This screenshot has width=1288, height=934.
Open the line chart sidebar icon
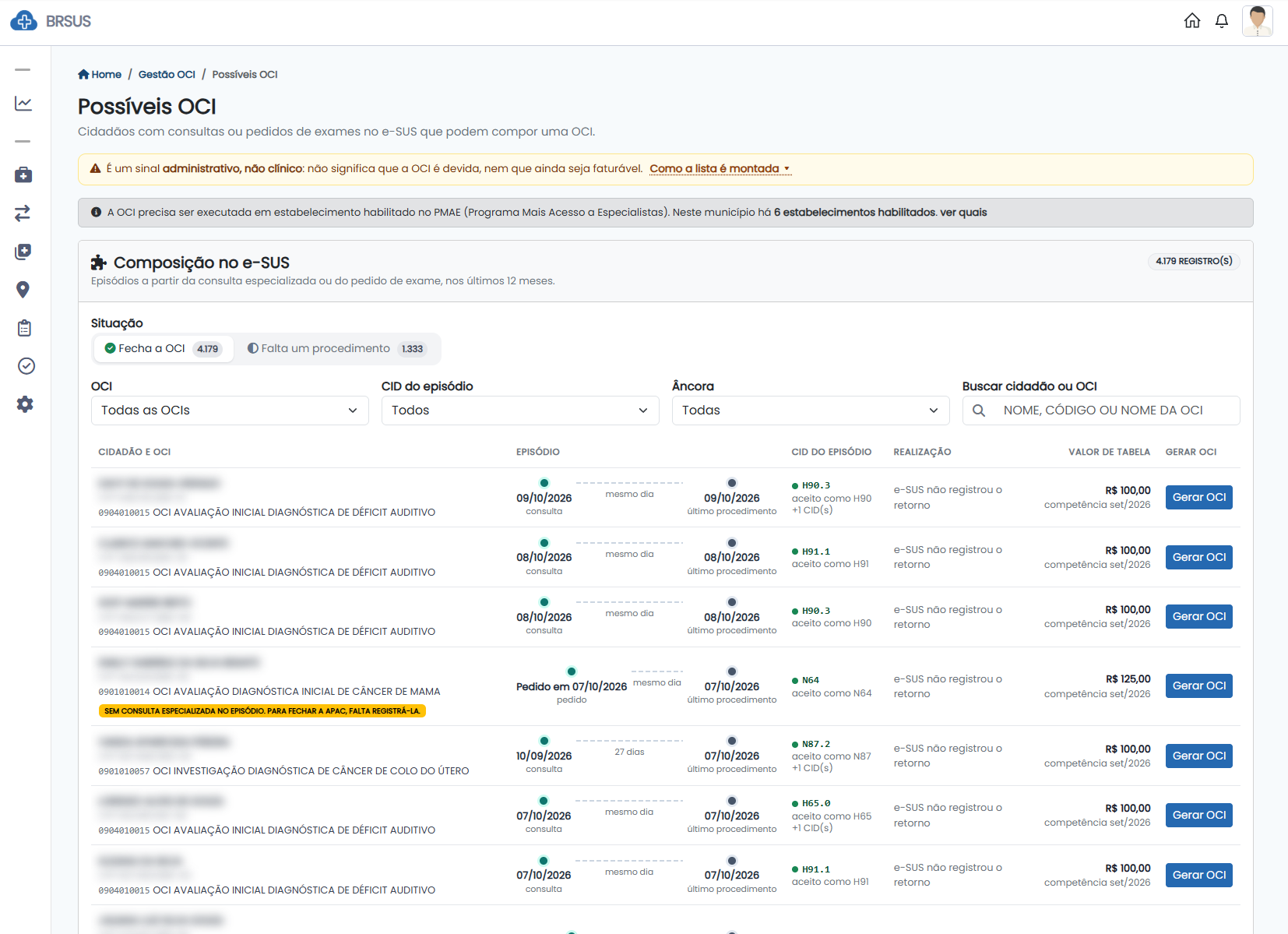coord(23,104)
